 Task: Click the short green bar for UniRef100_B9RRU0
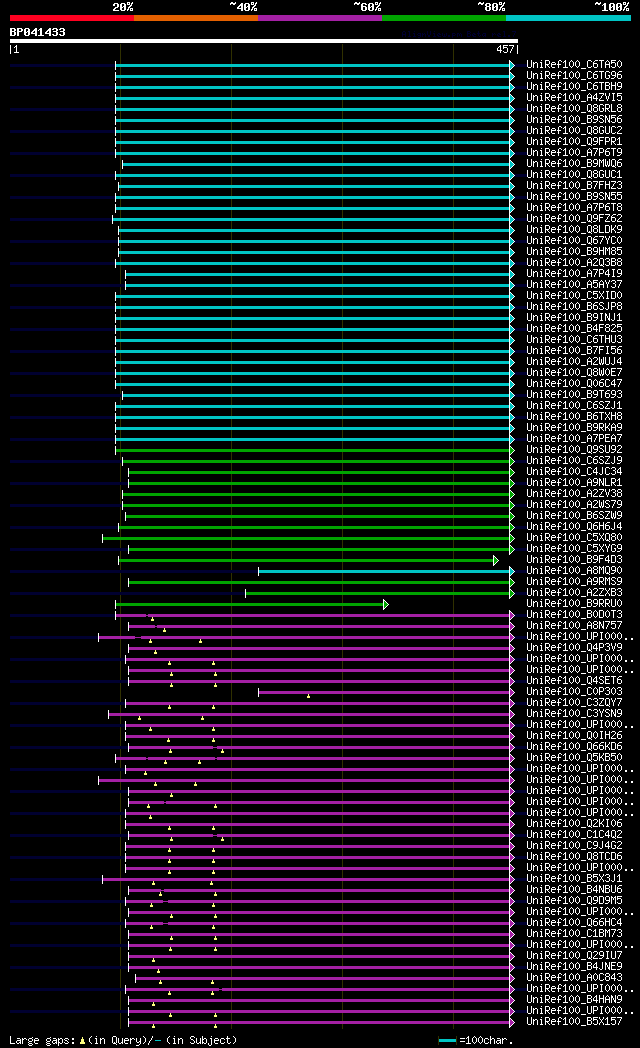pyautogui.click(x=252, y=604)
